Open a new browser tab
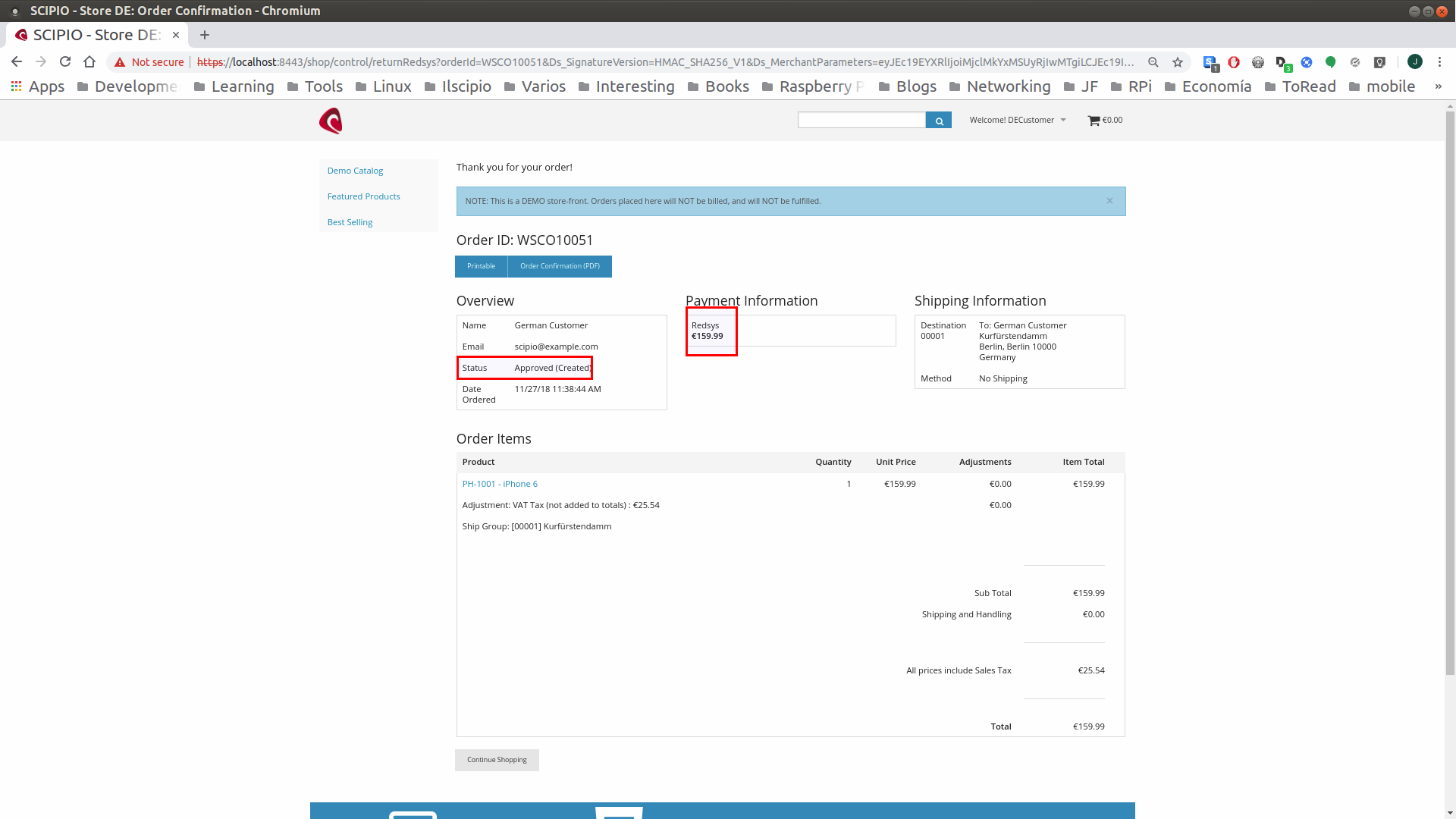1456x819 pixels. coord(205,35)
